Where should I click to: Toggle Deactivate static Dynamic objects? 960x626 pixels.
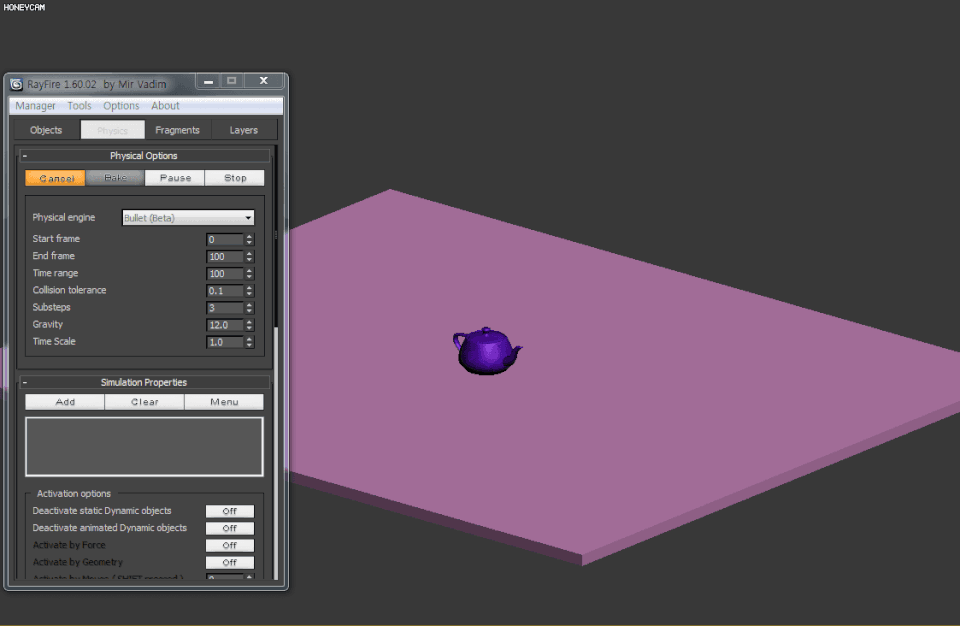(x=230, y=511)
